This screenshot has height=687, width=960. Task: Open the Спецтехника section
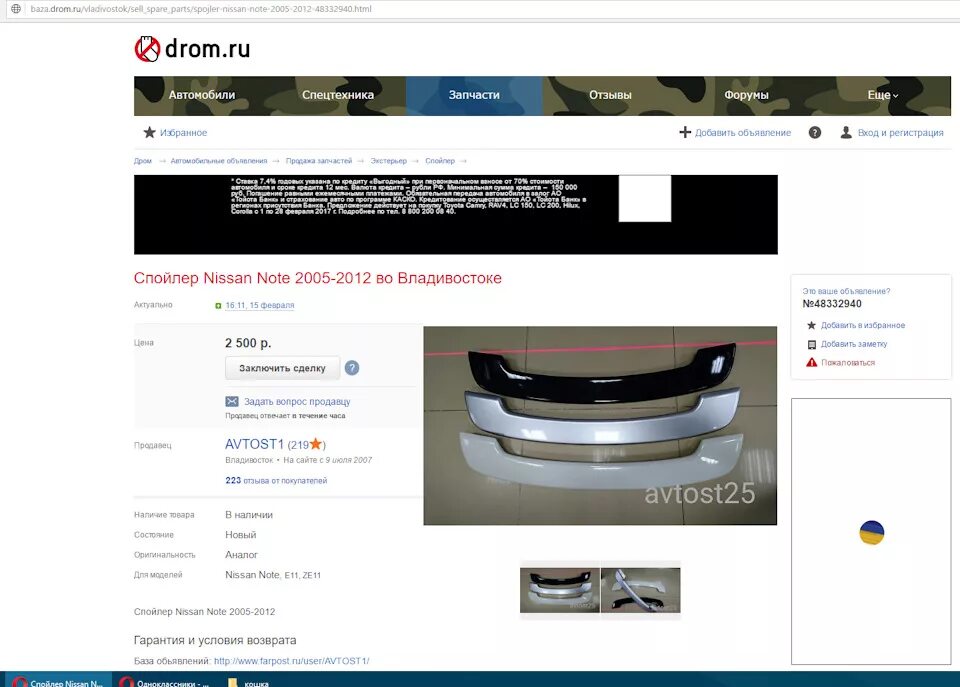337,95
